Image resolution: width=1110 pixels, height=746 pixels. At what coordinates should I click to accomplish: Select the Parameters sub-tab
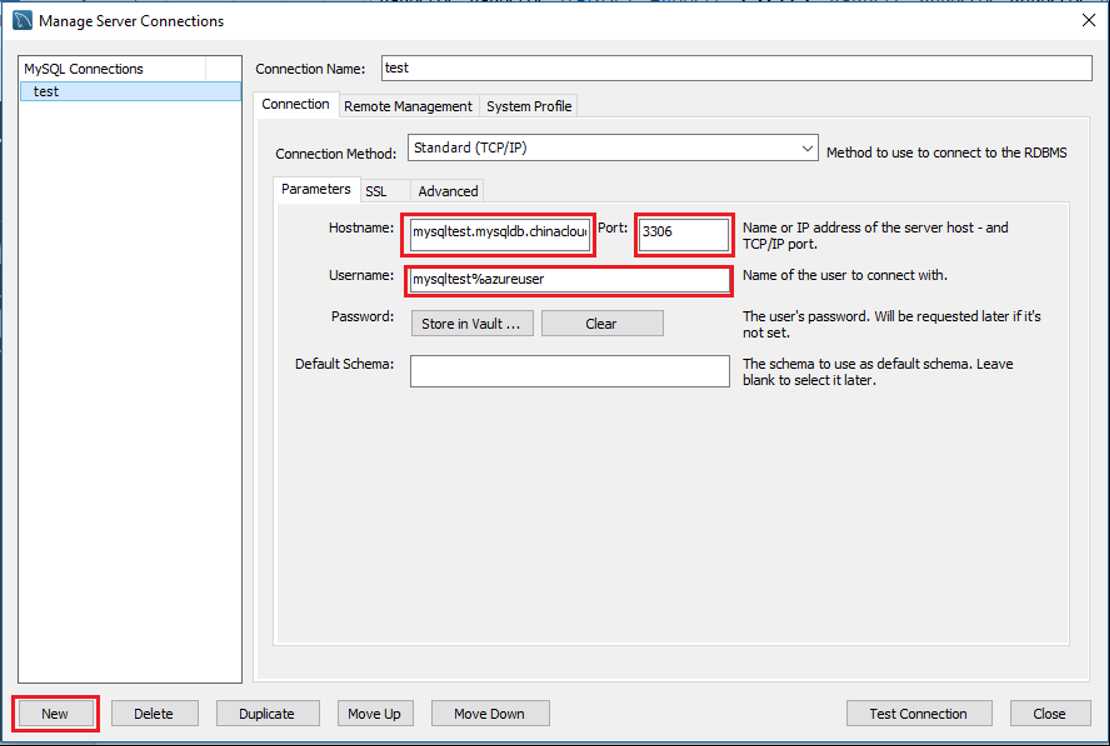[316, 189]
